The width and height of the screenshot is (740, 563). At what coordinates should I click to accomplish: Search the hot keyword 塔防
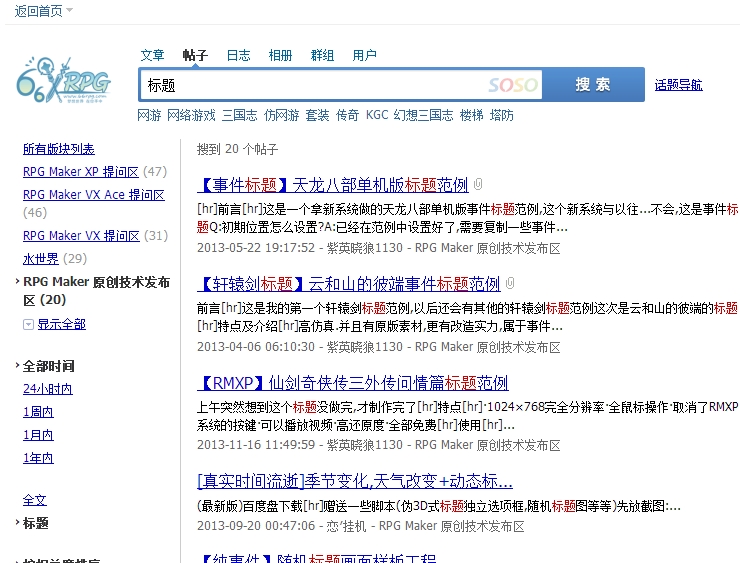click(502, 115)
